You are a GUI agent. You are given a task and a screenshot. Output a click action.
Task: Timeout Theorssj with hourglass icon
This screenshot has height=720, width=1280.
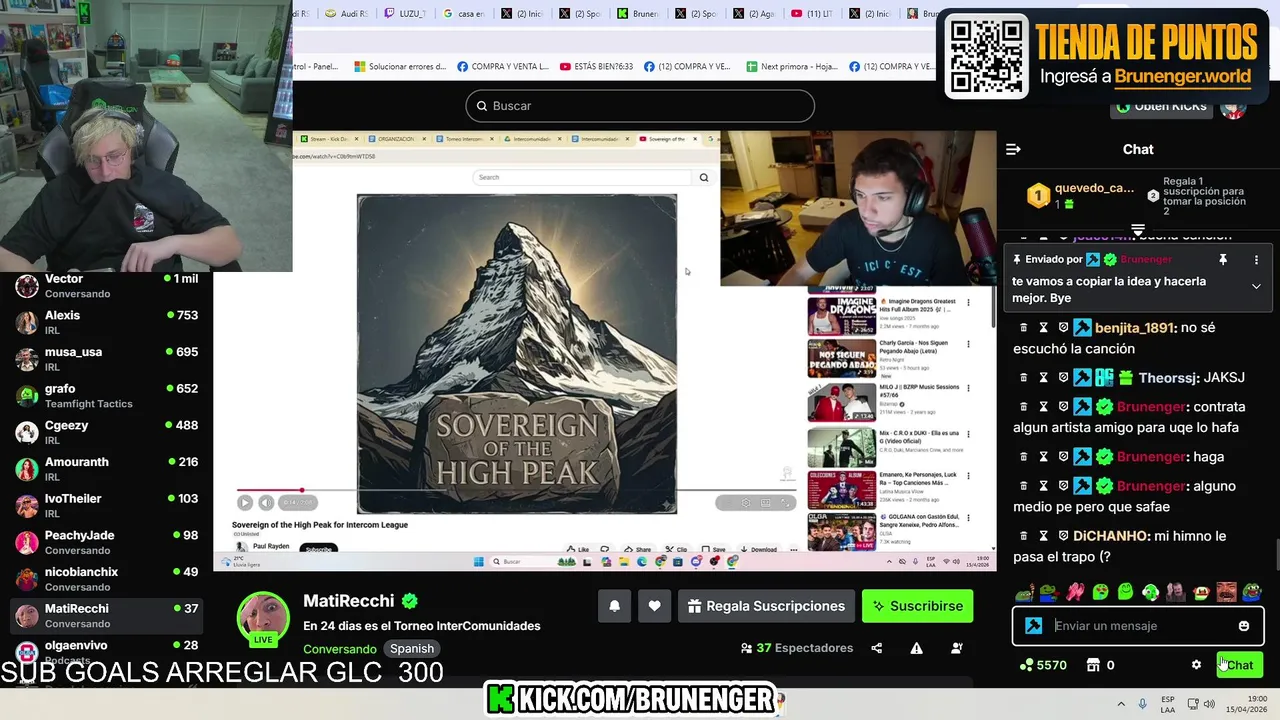(1043, 377)
